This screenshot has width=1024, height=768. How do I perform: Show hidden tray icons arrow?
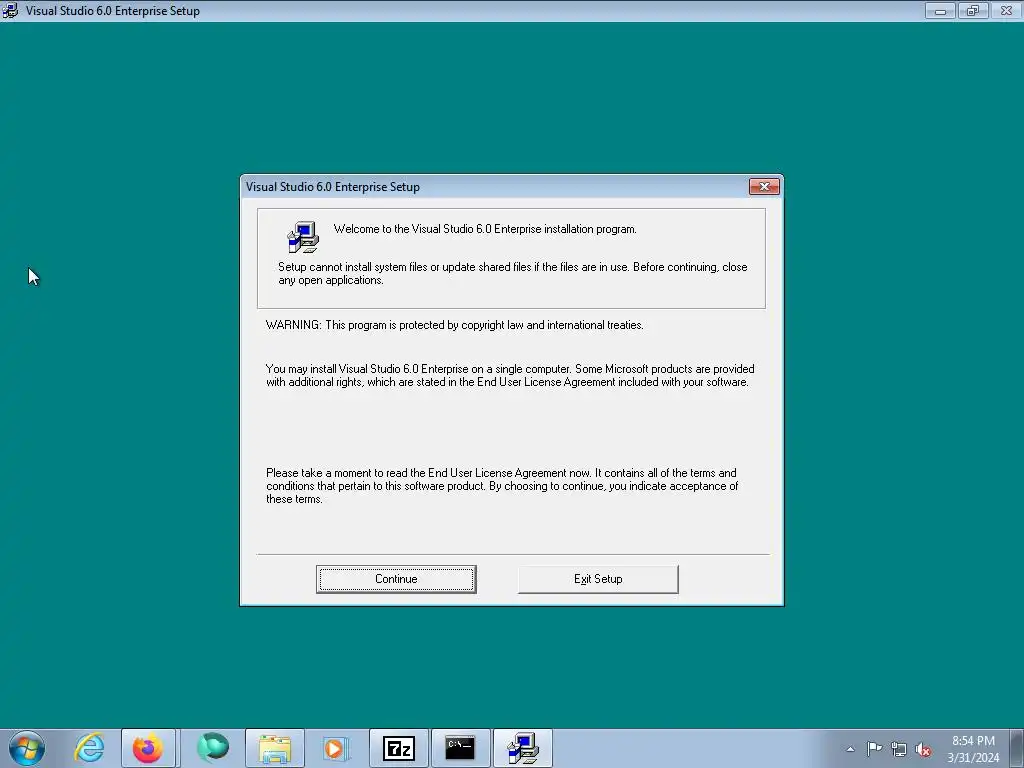pyautogui.click(x=850, y=749)
